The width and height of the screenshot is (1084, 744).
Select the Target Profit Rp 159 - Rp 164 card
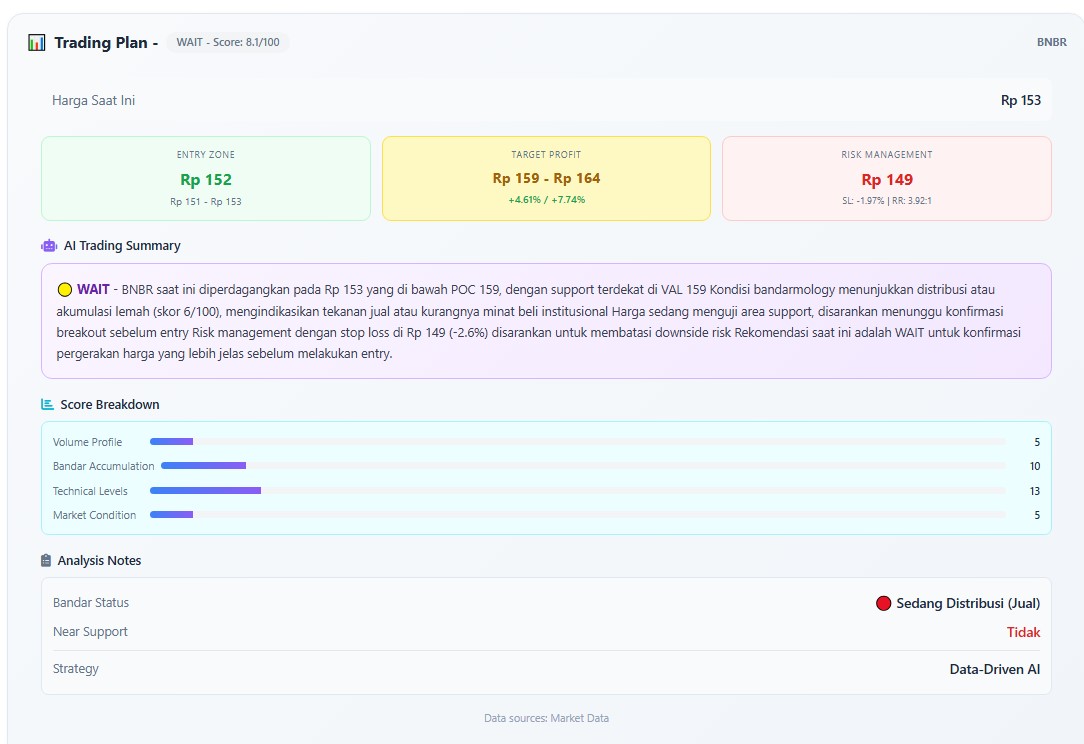[x=546, y=178]
